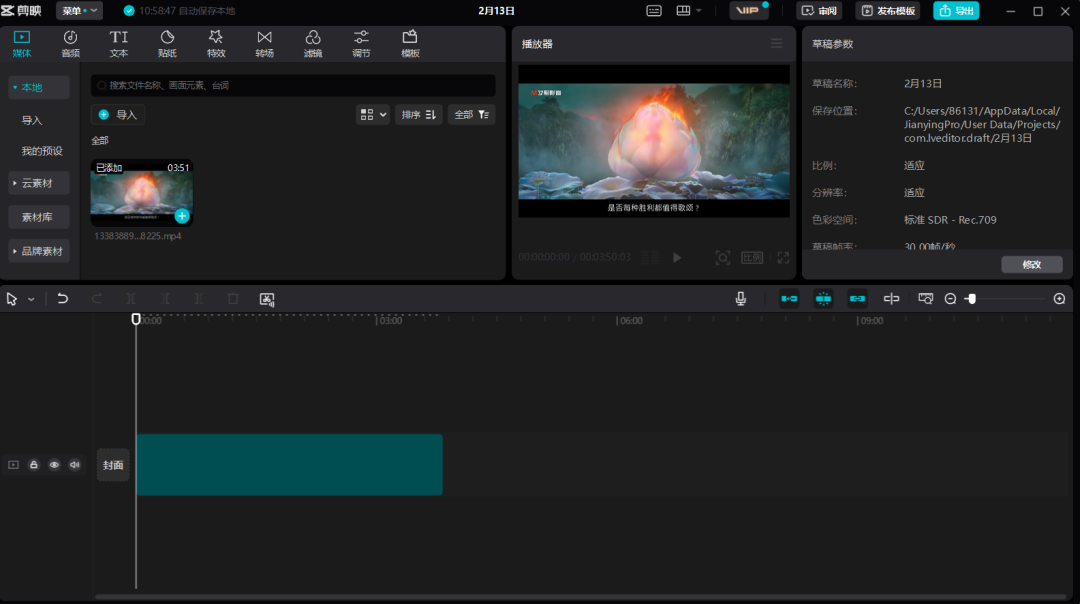Open the selection tool mode dropdown
Viewport: 1080px width, 604px height.
pos(31,299)
